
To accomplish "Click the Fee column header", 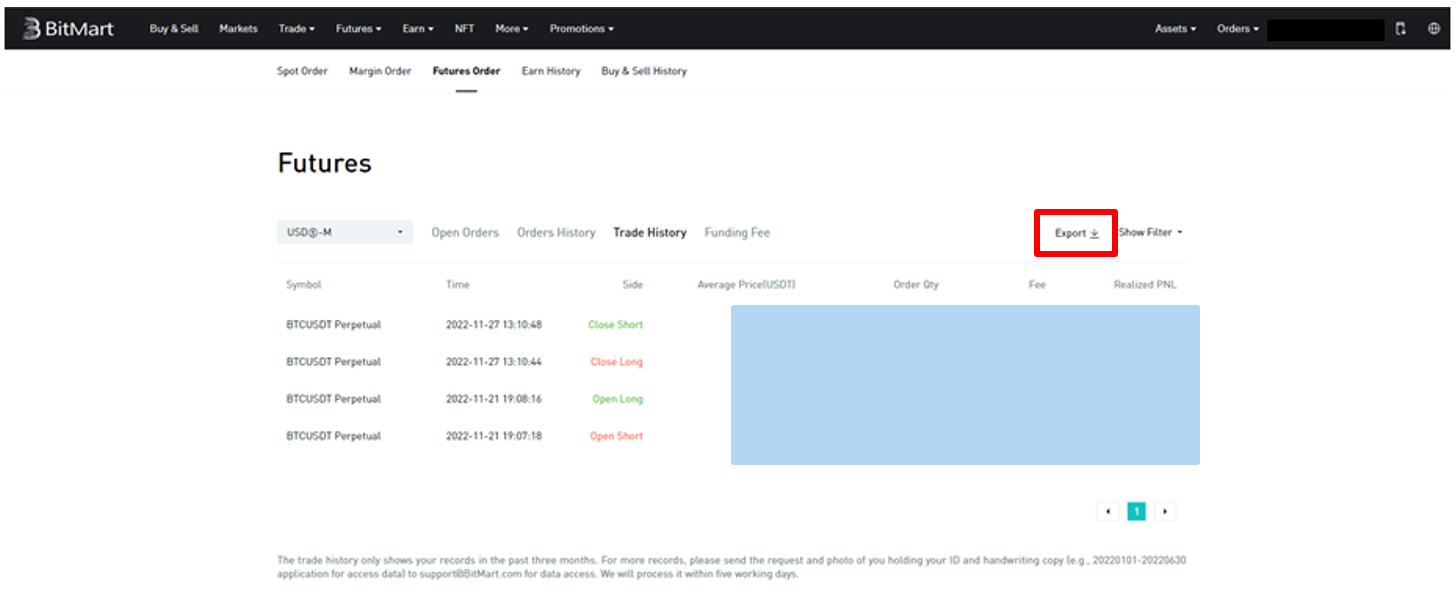I will tap(1037, 285).
